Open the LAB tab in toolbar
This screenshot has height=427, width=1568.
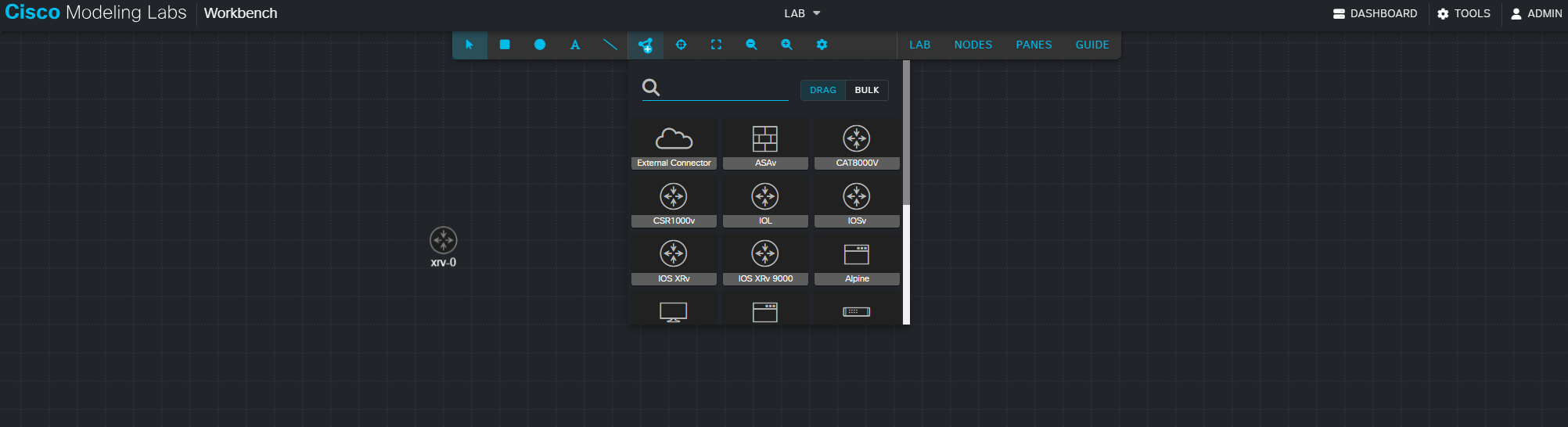coord(919,45)
